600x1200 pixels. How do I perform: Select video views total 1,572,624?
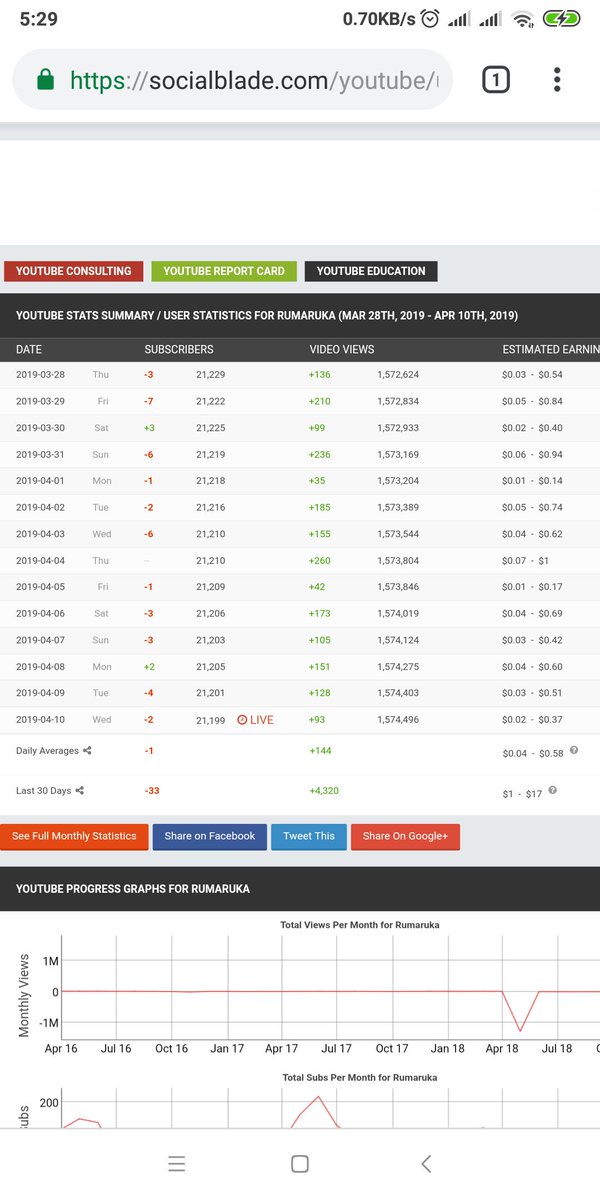tap(398, 375)
